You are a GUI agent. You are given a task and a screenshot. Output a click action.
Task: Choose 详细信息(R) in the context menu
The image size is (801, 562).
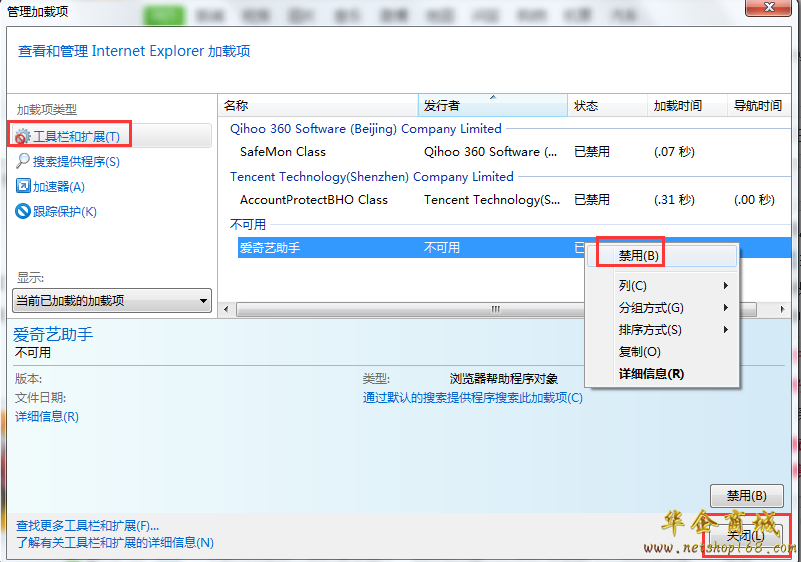[x=662, y=373]
